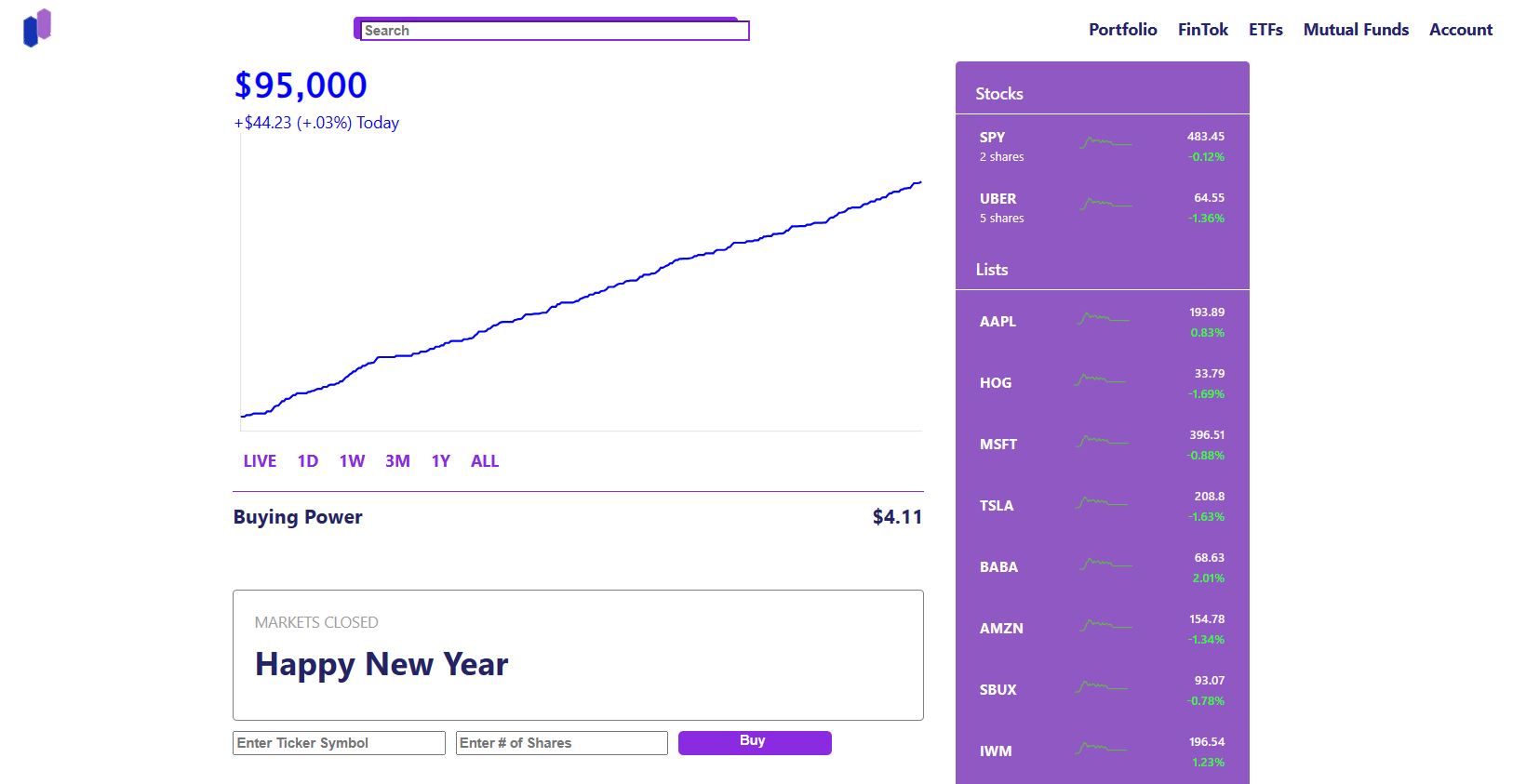Go to the Portfolio page
The height and width of the screenshot is (784, 1513).
pos(1122,29)
